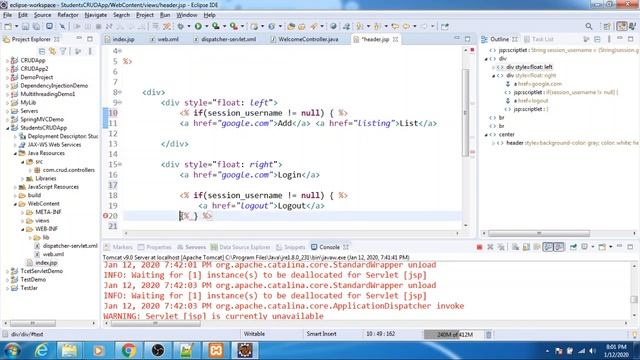Click Collapse All in Project Explorer
The height and width of the screenshot is (360, 640).
(42, 51)
